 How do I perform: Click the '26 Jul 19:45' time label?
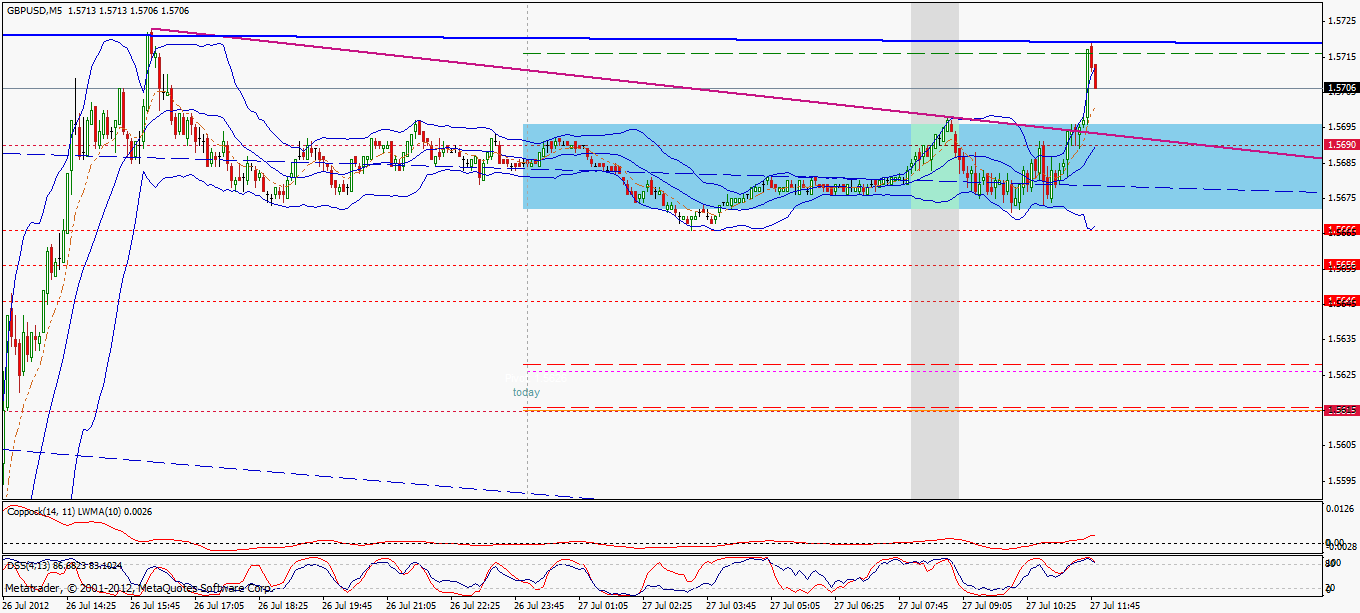[x=346, y=606]
